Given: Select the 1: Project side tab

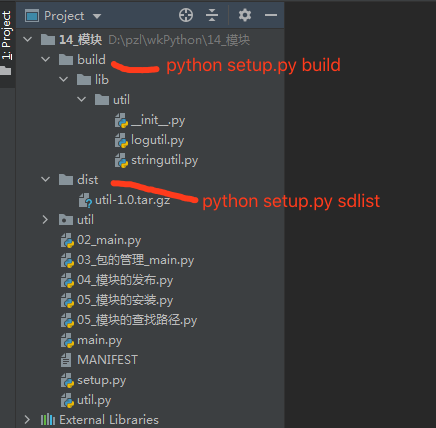Looking at the screenshot, I should coord(7,35).
